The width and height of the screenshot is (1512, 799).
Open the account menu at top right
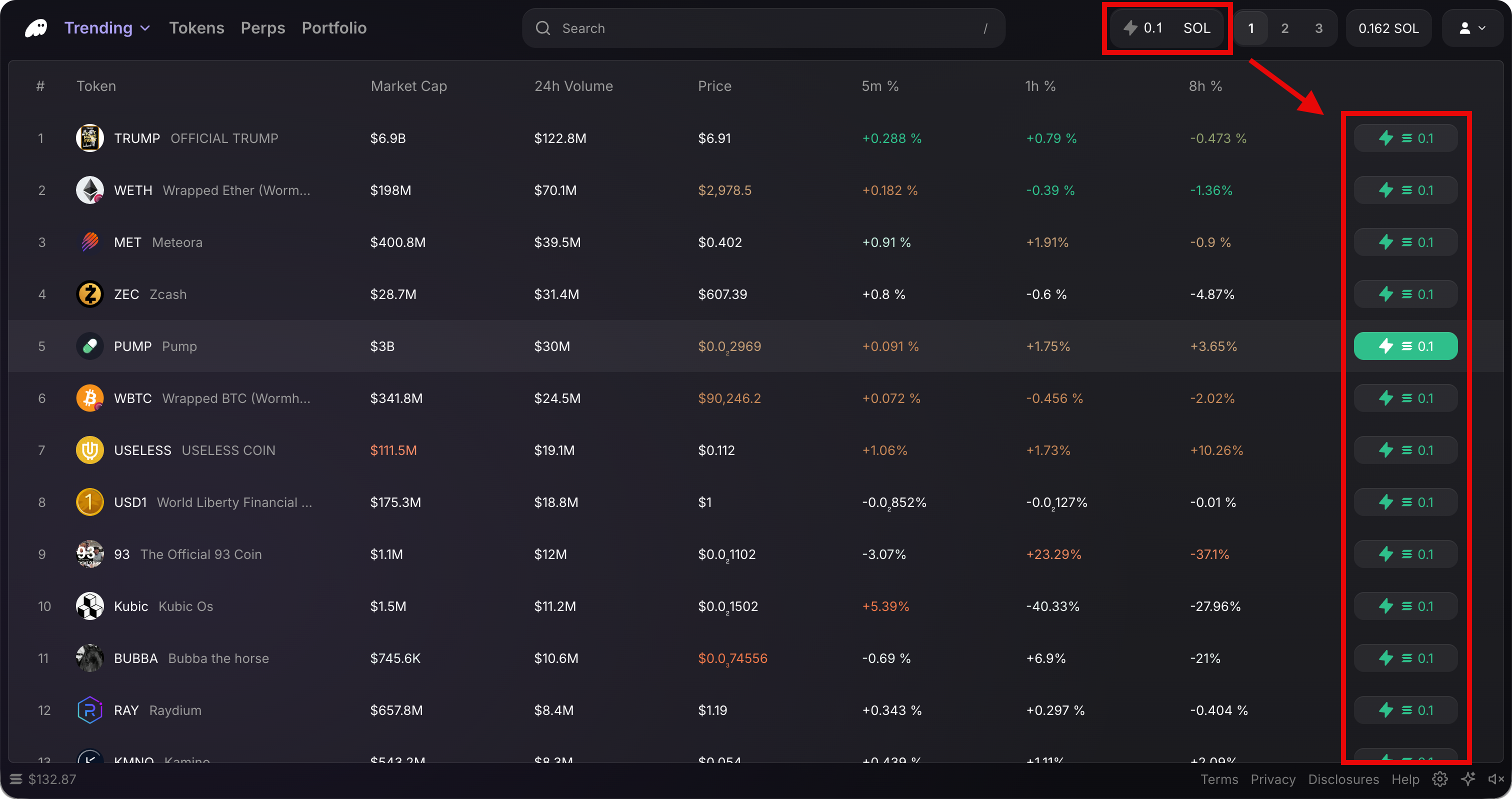point(1472,27)
